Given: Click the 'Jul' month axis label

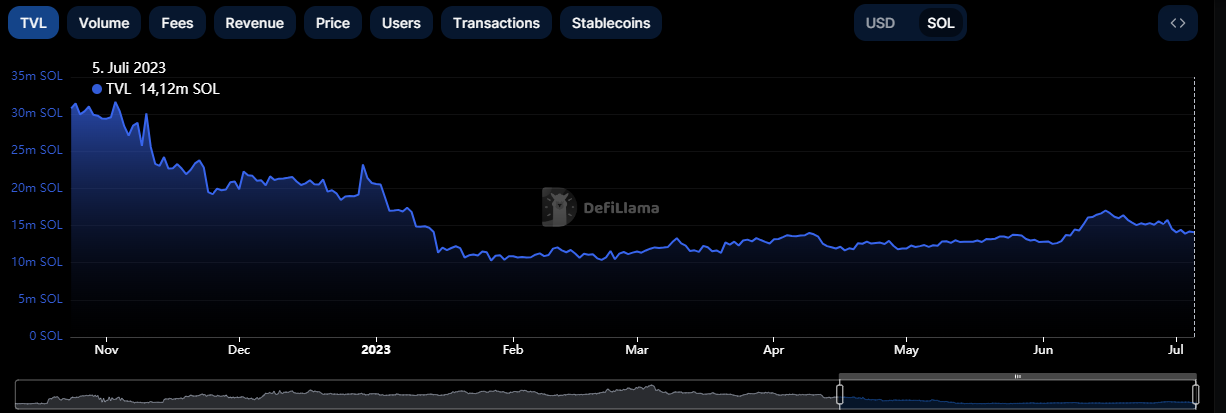Looking at the screenshot, I should tap(1175, 350).
